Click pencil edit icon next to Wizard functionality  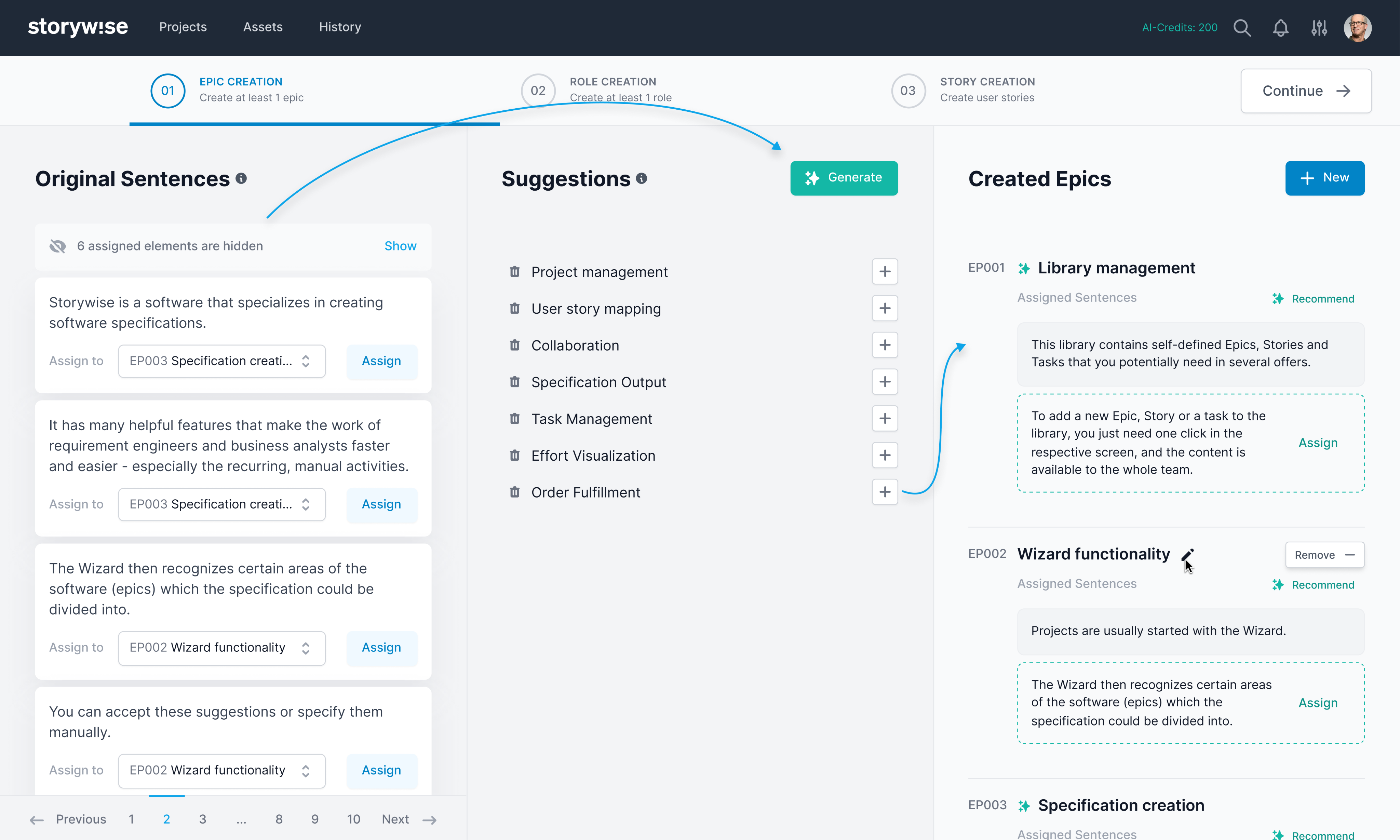[x=1187, y=554]
